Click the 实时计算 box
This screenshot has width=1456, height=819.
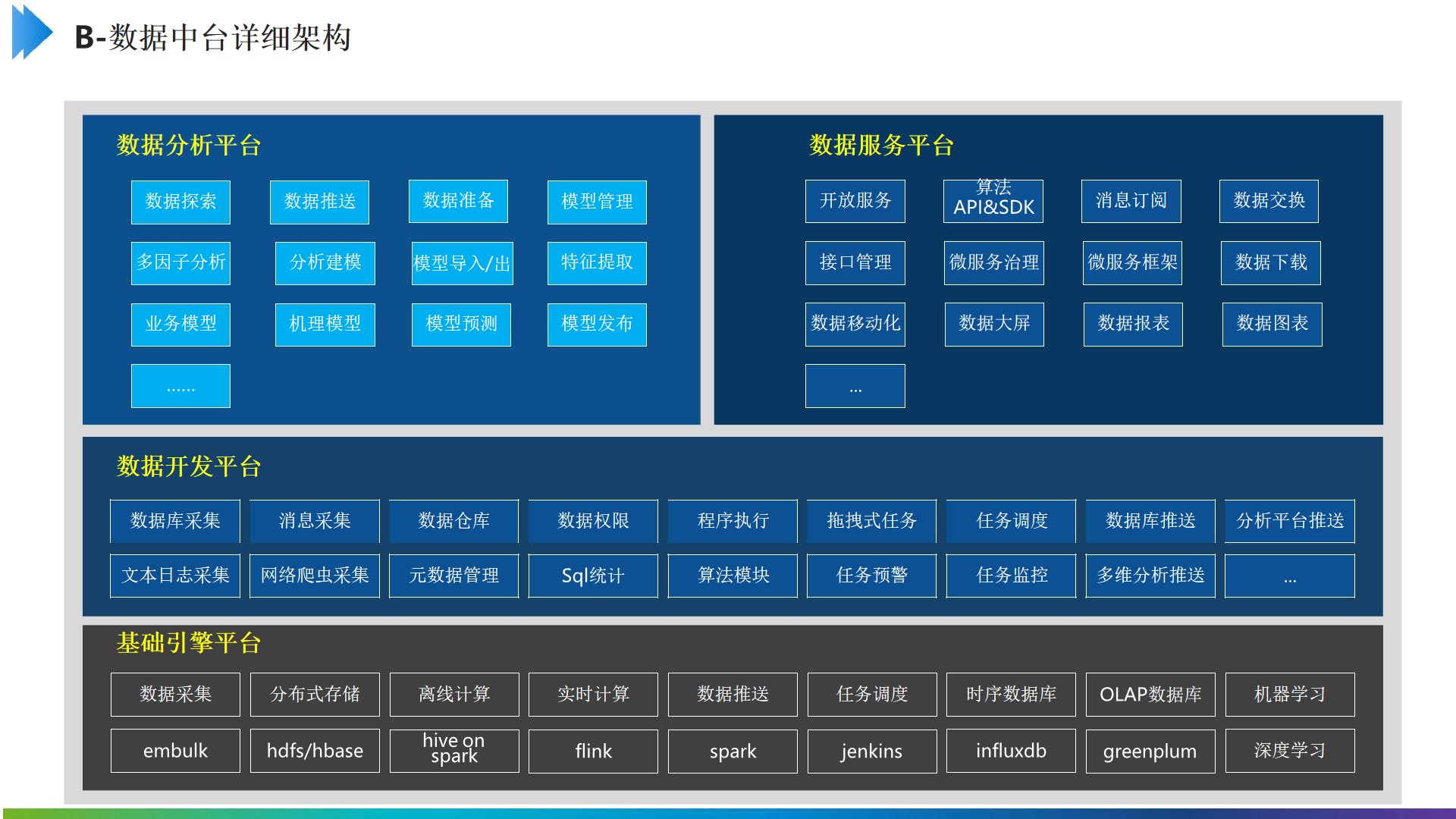point(593,695)
